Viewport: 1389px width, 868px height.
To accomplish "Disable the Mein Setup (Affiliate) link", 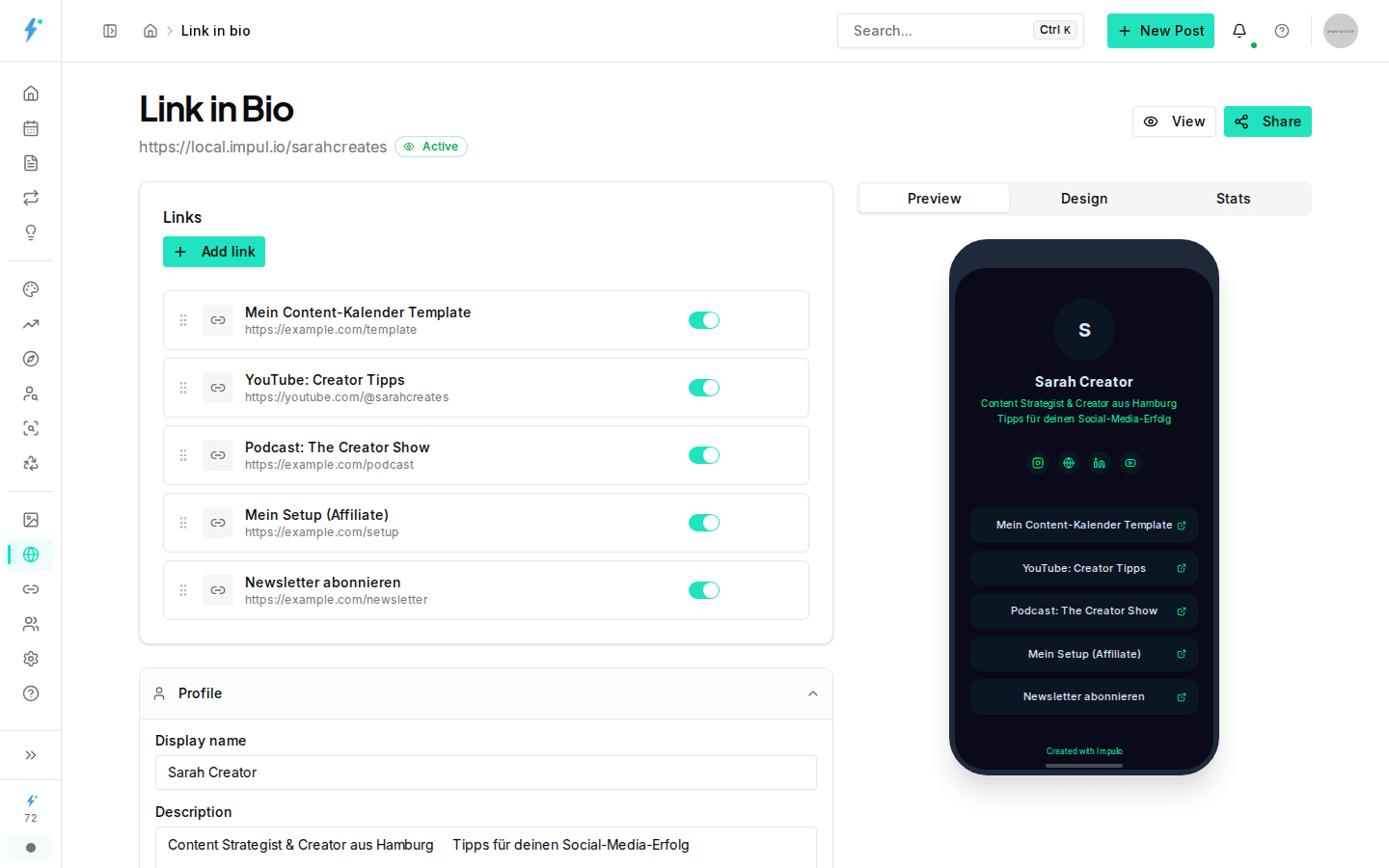I will 704,522.
